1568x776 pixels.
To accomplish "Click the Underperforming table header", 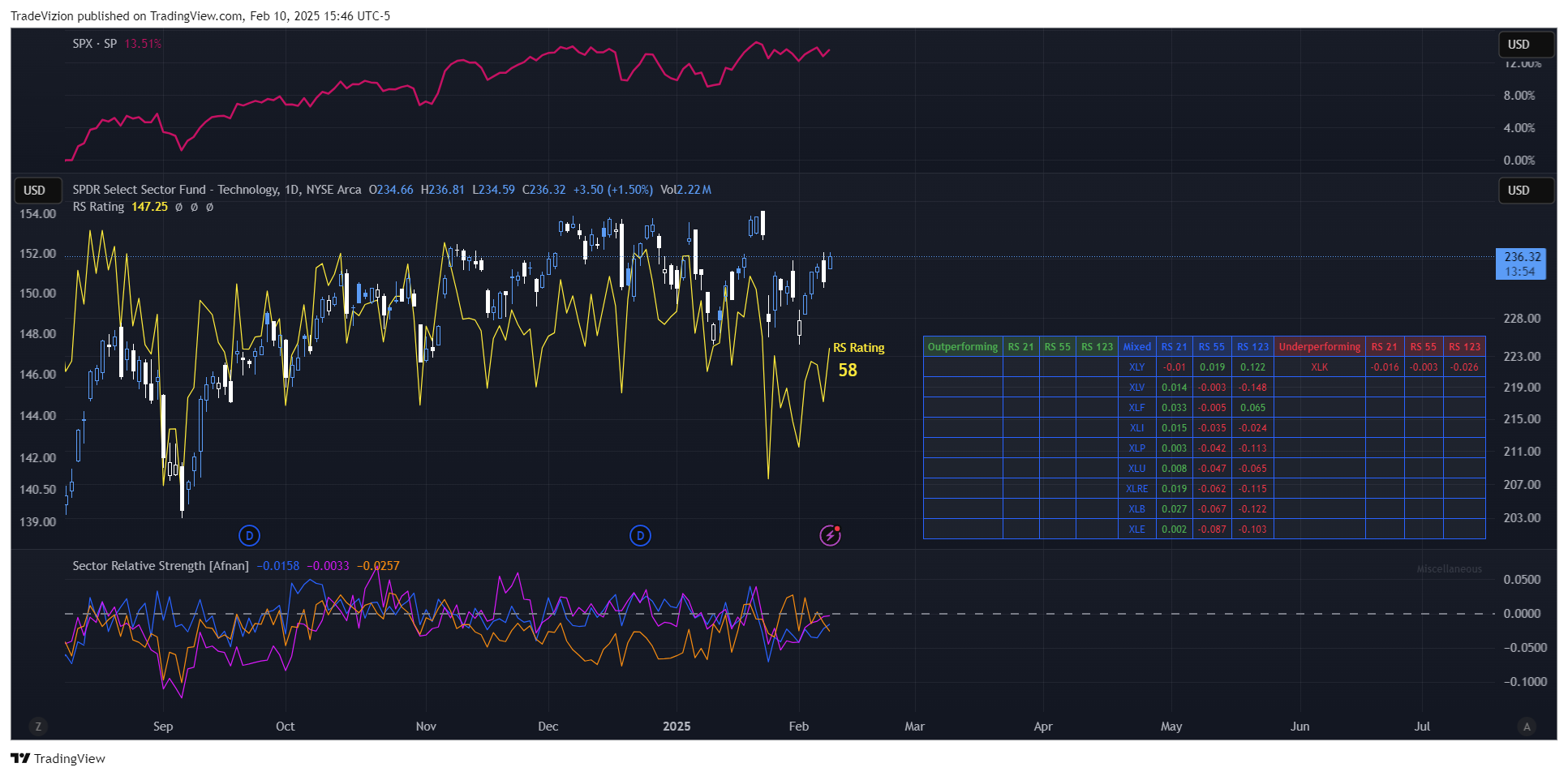I will pyautogui.click(x=1320, y=347).
